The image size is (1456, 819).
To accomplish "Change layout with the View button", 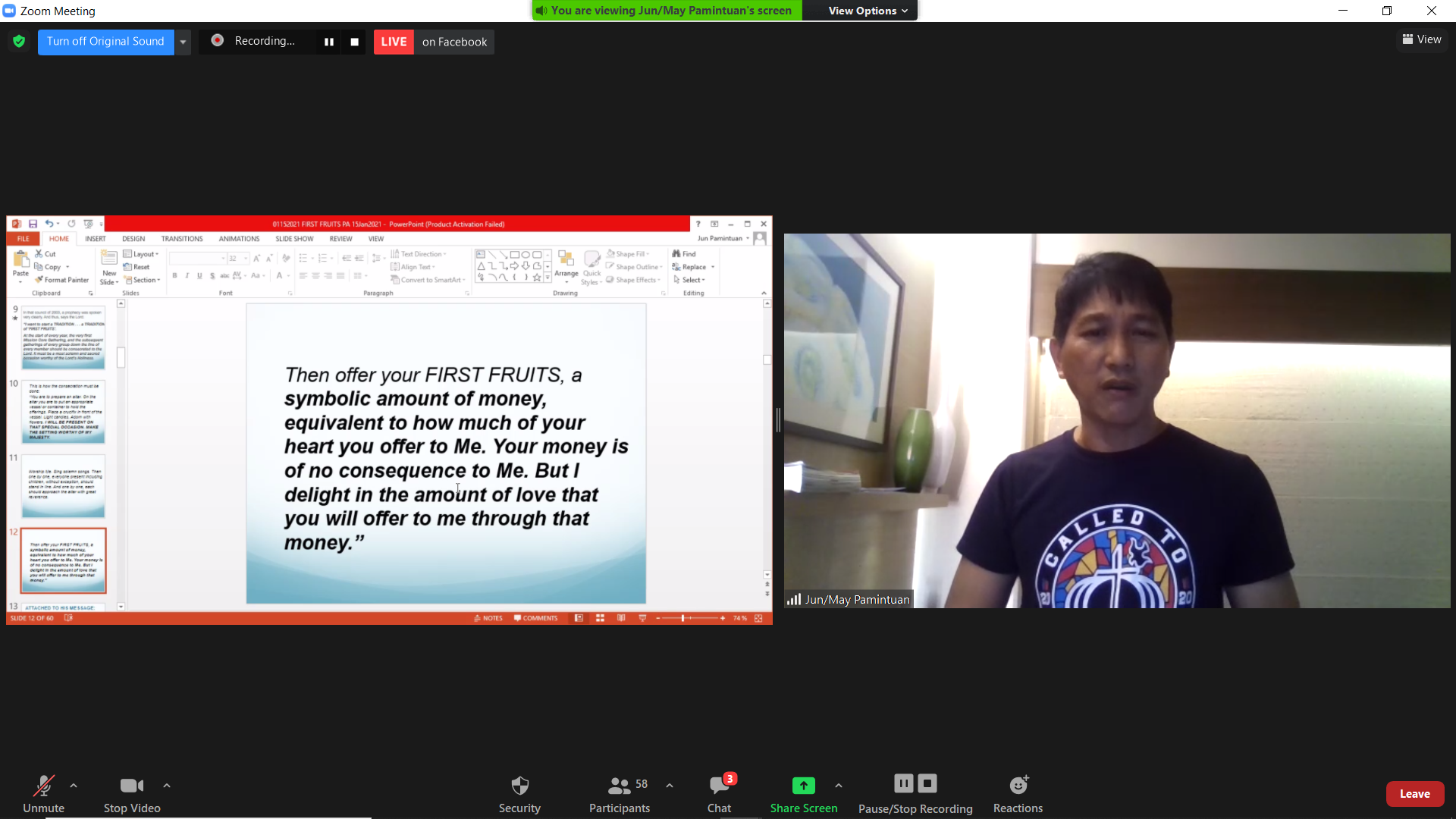I will 1422,39.
